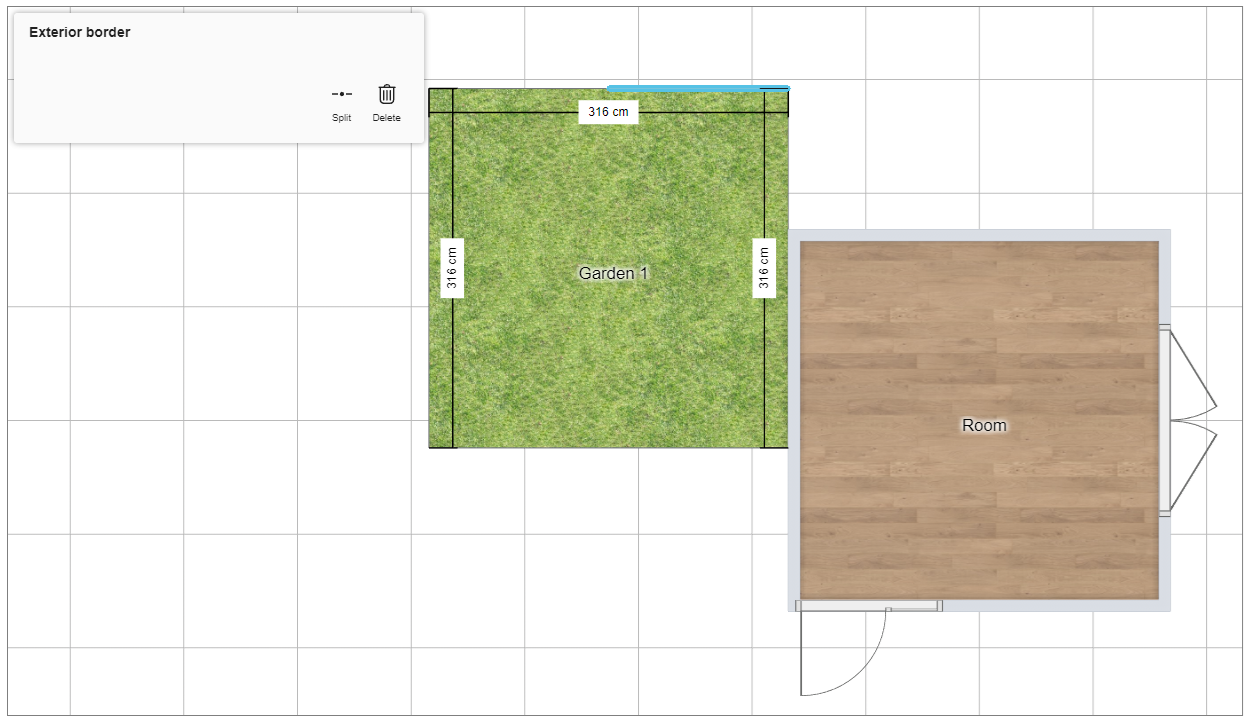The width and height of the screenshot is (1245, 719).
Task: Select the double door on Room's right wall
Action: pyautogui.click(x=1165, y=420)
